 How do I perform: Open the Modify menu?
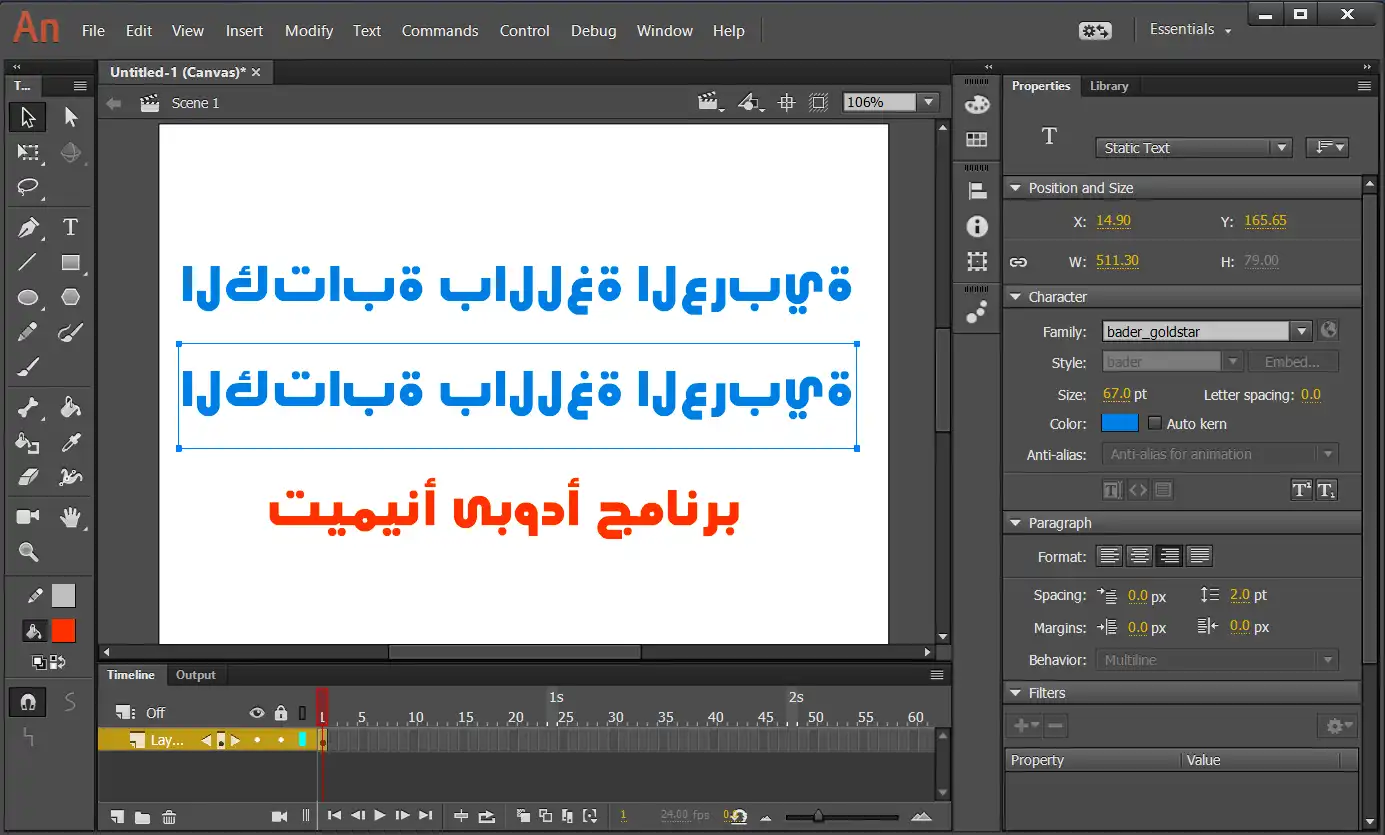[308, 31]
